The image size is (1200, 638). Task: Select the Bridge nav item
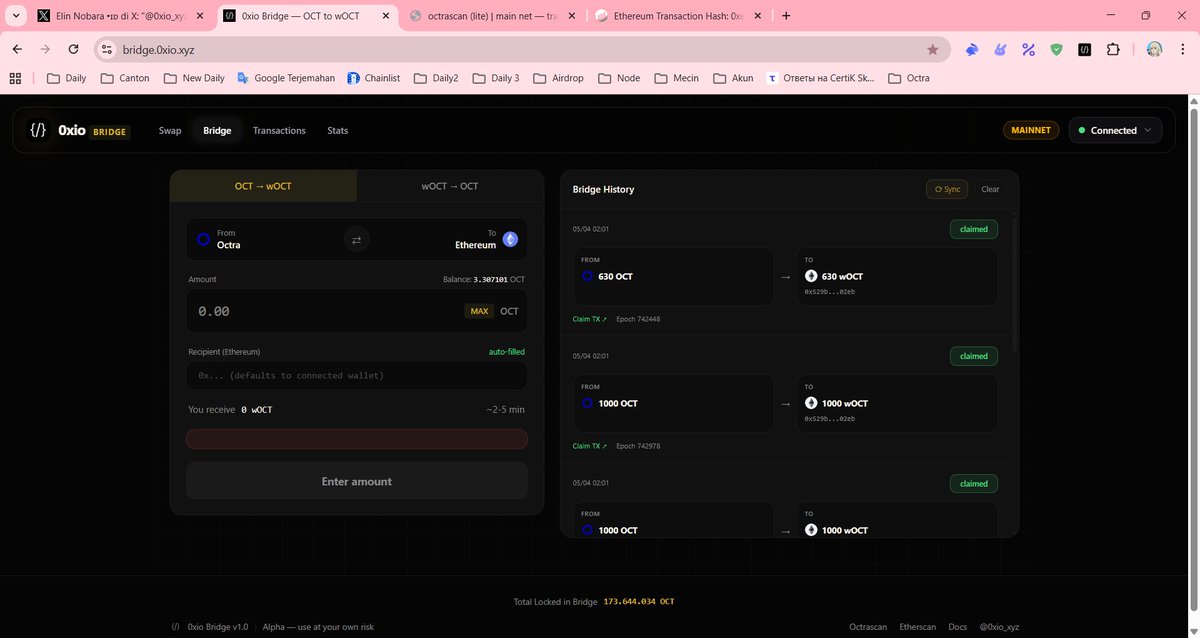tap(217, 130)
